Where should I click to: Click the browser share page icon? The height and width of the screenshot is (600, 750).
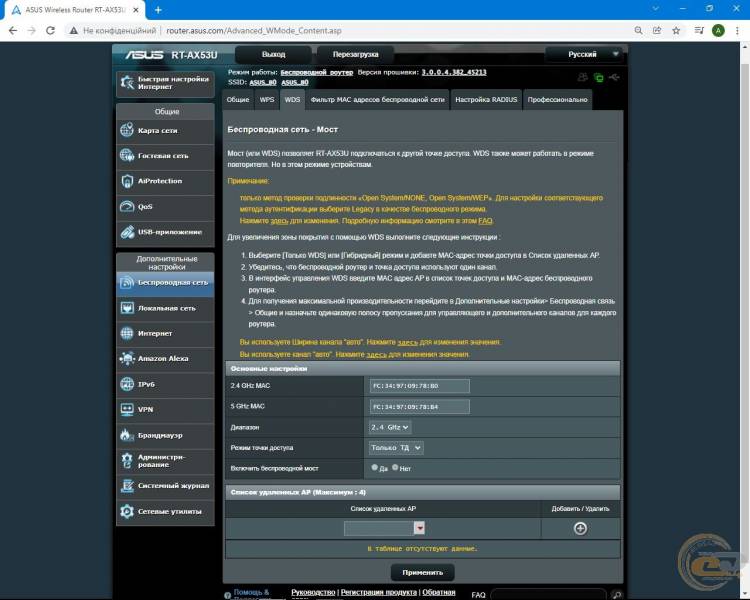point(657,31)
